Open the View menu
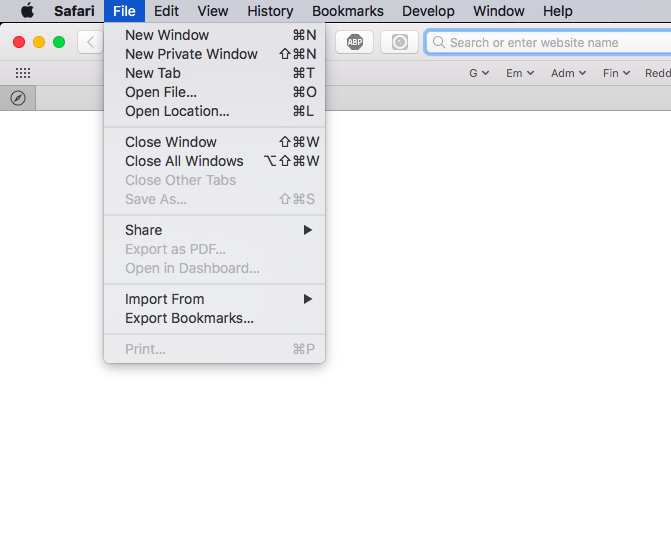671x541 pixels. point(213,11)
